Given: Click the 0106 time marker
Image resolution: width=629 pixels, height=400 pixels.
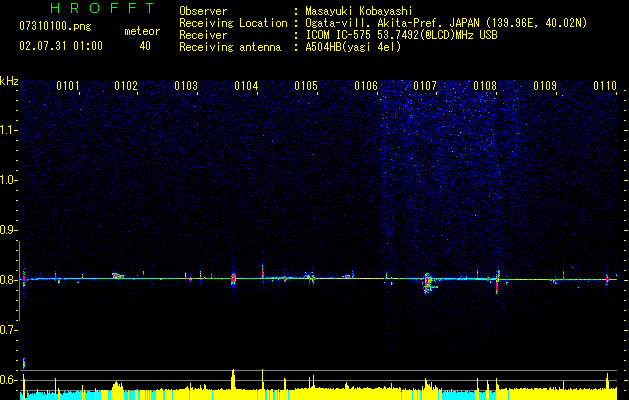Looking at the screenshot, I should 366,86.
